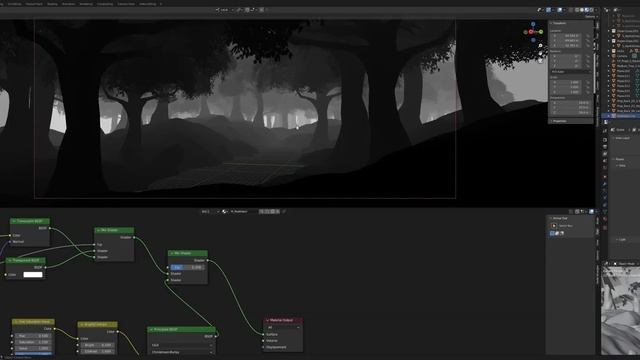Toggle snapping magnet in viewport header
Viewport: 640px width, 360px height.
[247, 10]
